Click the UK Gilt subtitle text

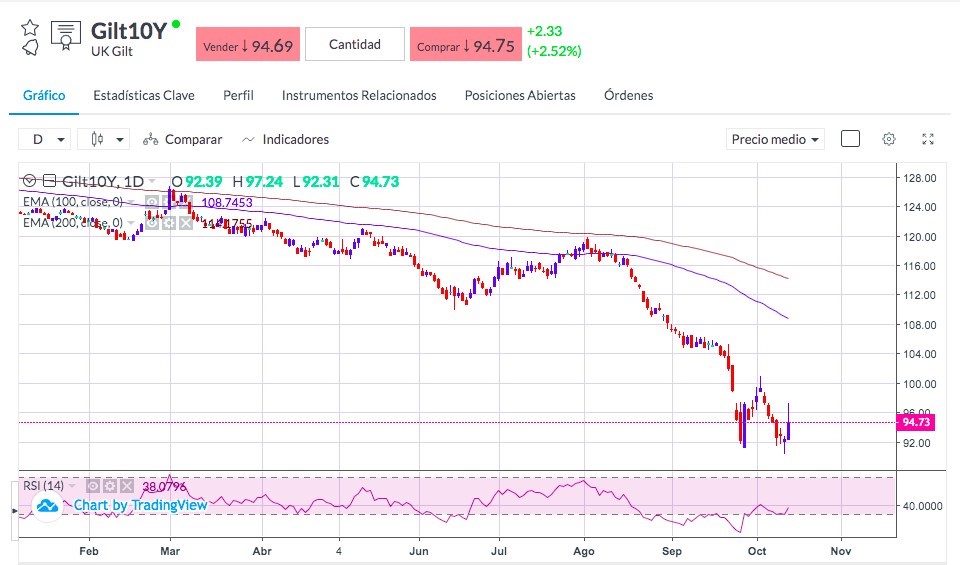(x=112, y=51)
